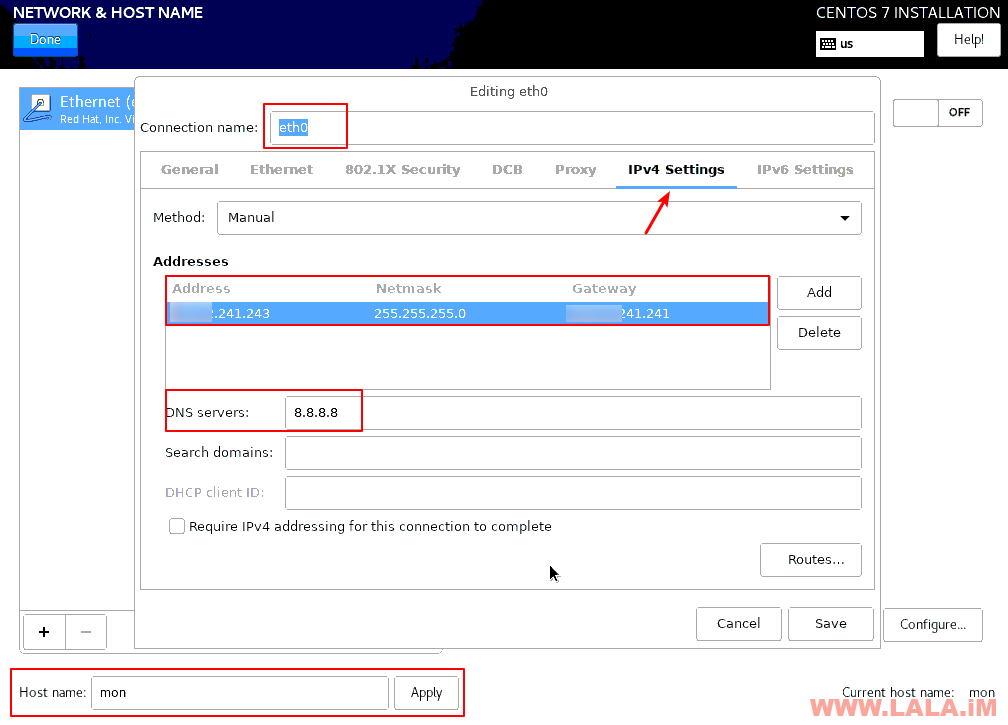The height and width of the screenshot is (725, 1008).
Task: Apply the host name
Action: coord(426,693)
